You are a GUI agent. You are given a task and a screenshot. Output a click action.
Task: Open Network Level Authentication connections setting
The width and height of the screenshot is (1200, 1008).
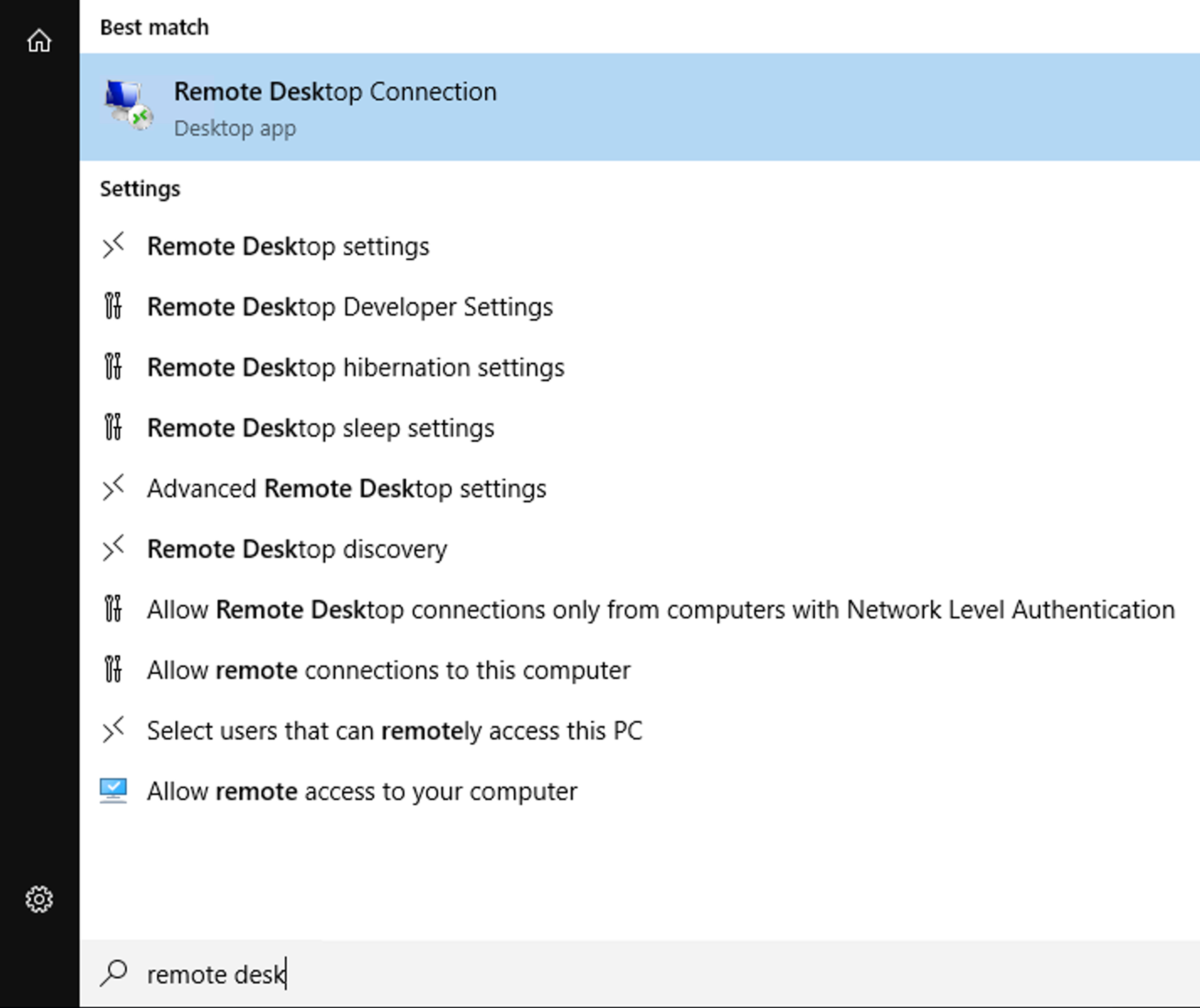point(661,610)
